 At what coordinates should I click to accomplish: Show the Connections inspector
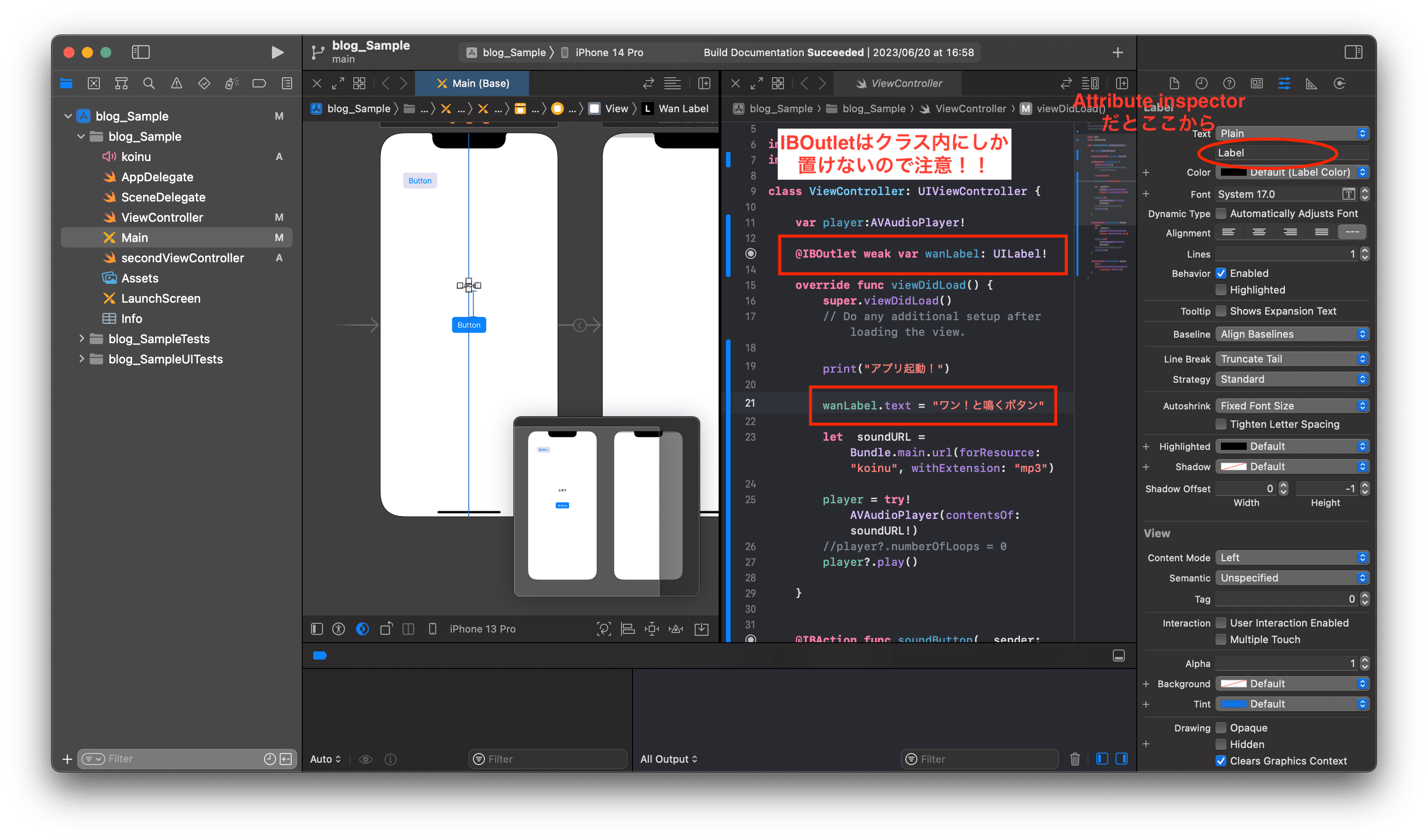(1340, 83)
